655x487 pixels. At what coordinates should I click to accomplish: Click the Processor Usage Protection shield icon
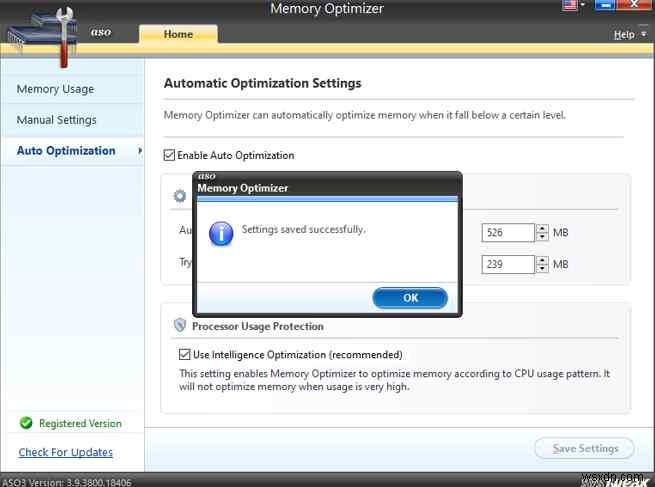180,326
